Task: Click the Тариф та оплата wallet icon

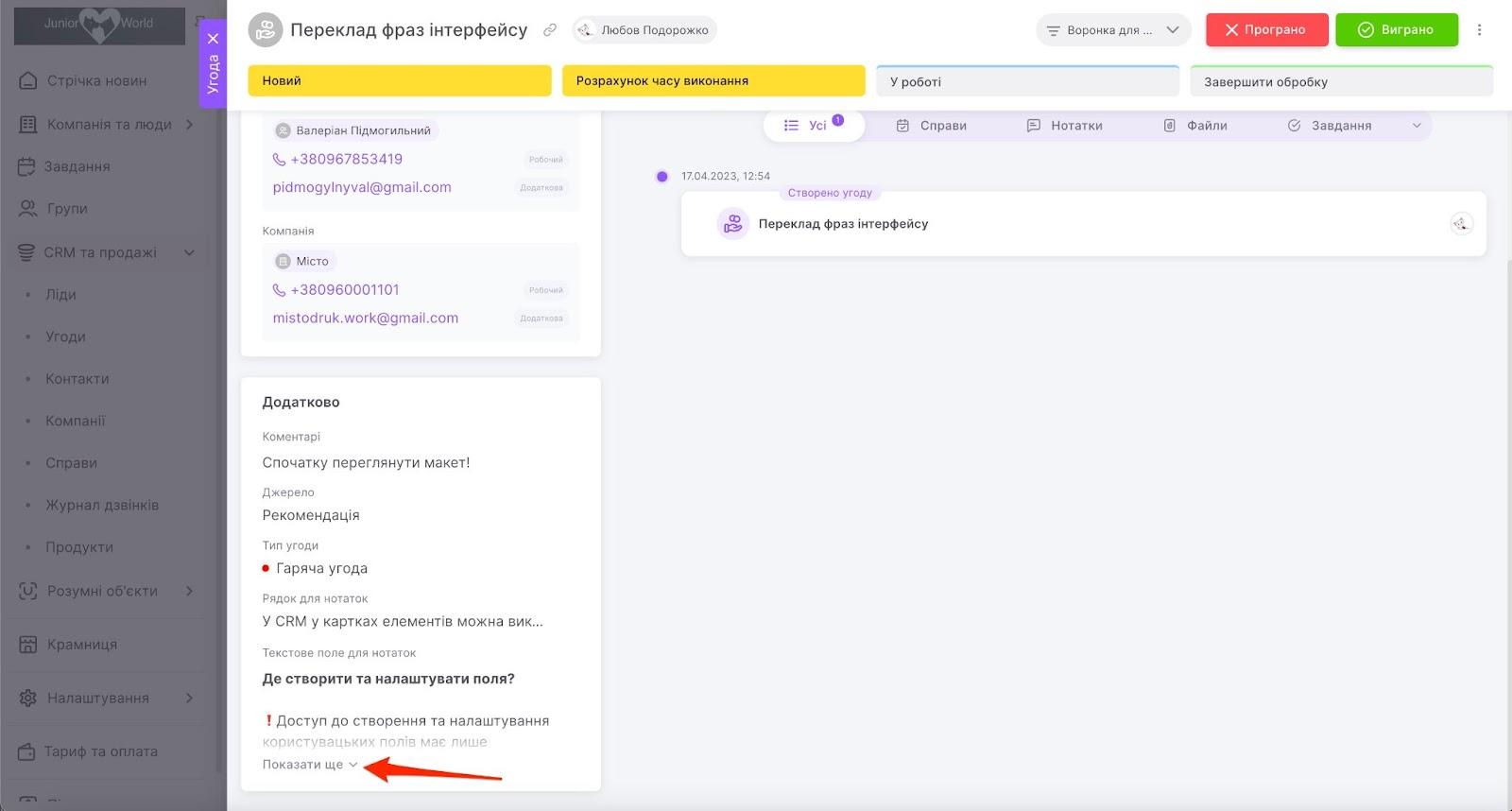Action: click(x=26, y=752)
